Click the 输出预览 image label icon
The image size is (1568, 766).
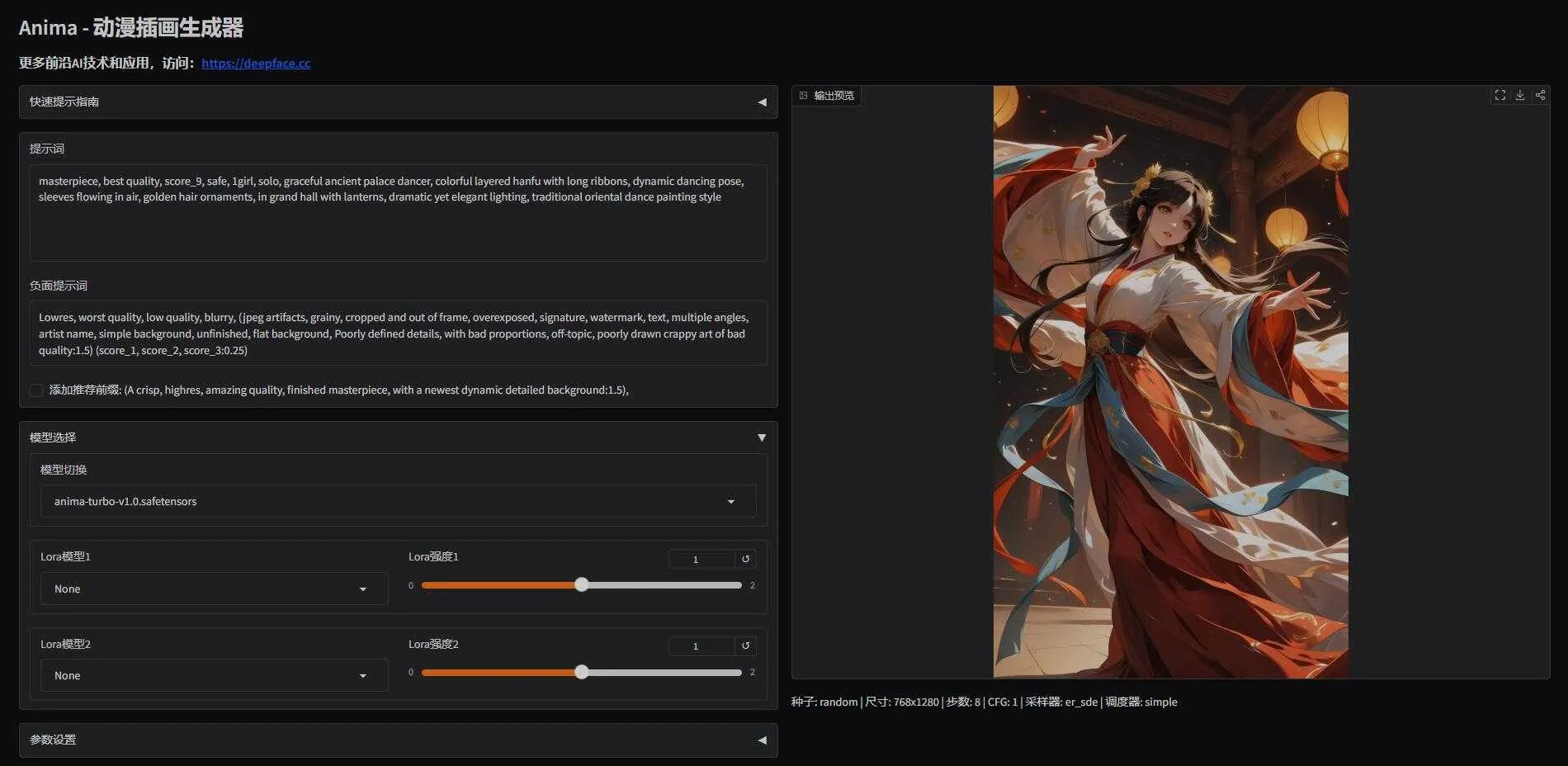803,96
